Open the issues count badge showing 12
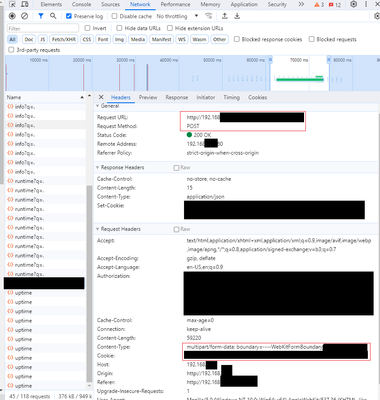 pos(335,5)
